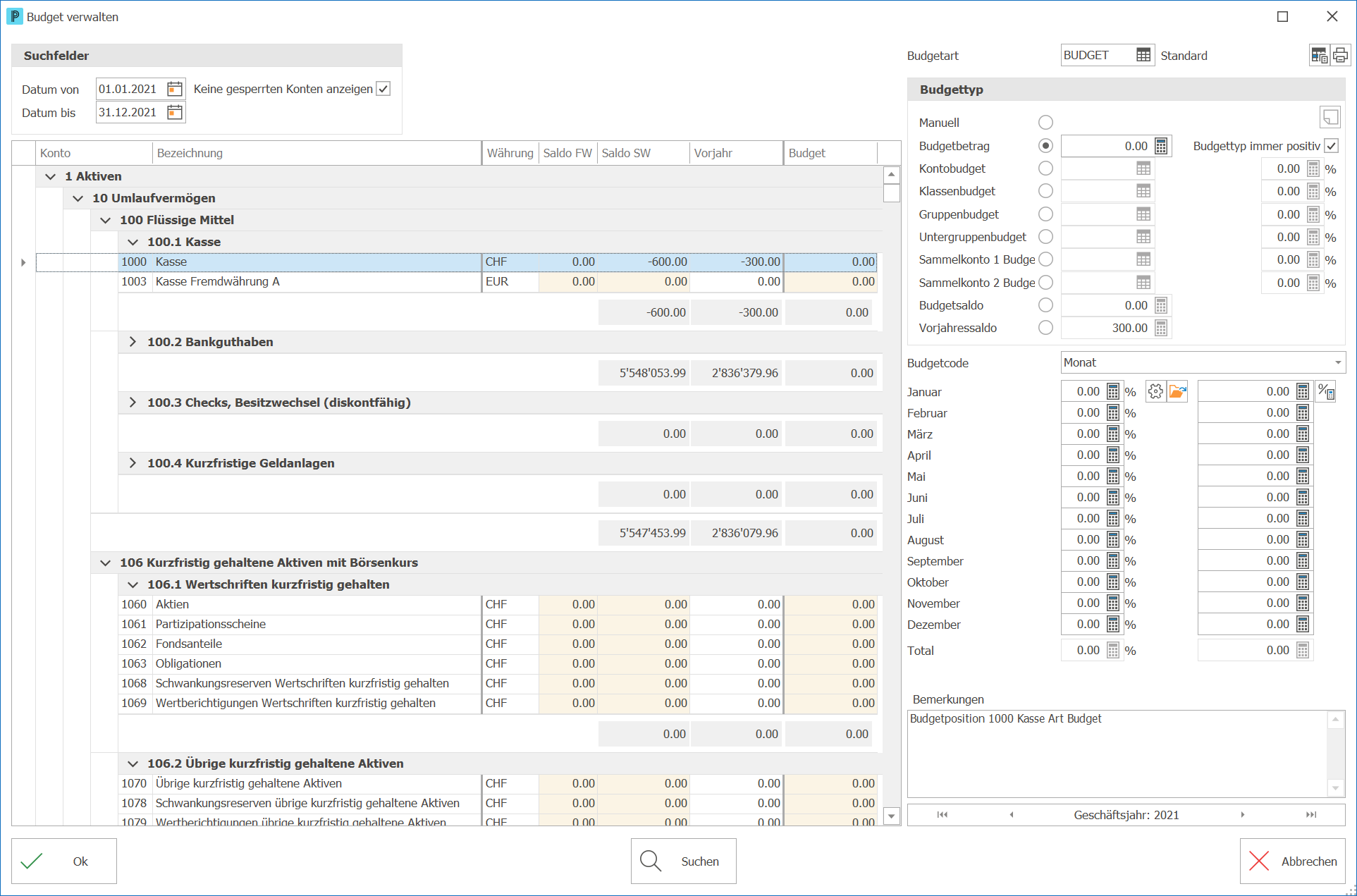Click the Suchen button
Viewport: 1357px width, 896px height.
[x=683, y=861]
